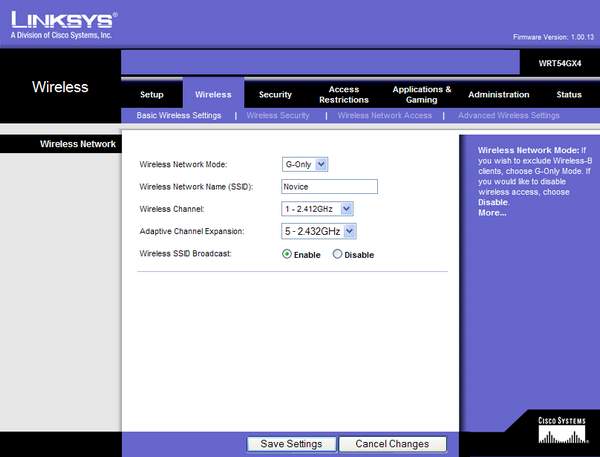Go to Wireless Network Access sub-tab
The image size is (600, 457).
tap(384, 116)
